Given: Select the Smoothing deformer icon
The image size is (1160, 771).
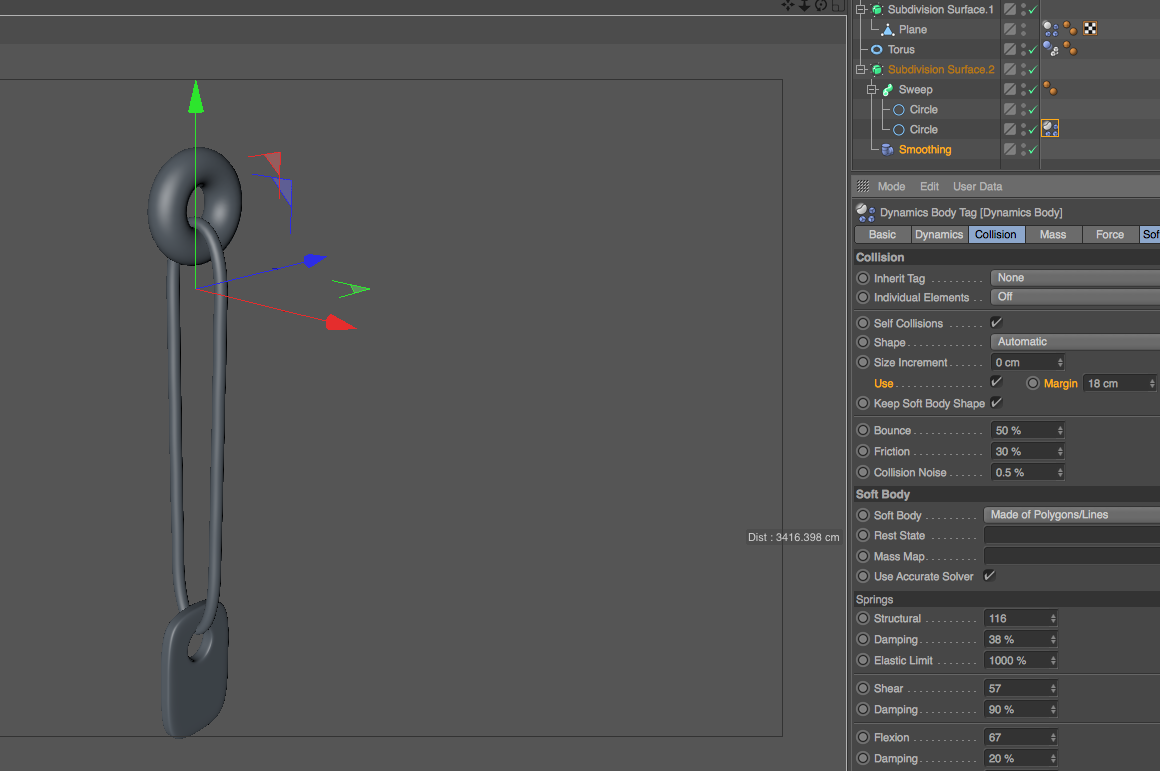Looking at the screenshot, I should pos(885,149).
